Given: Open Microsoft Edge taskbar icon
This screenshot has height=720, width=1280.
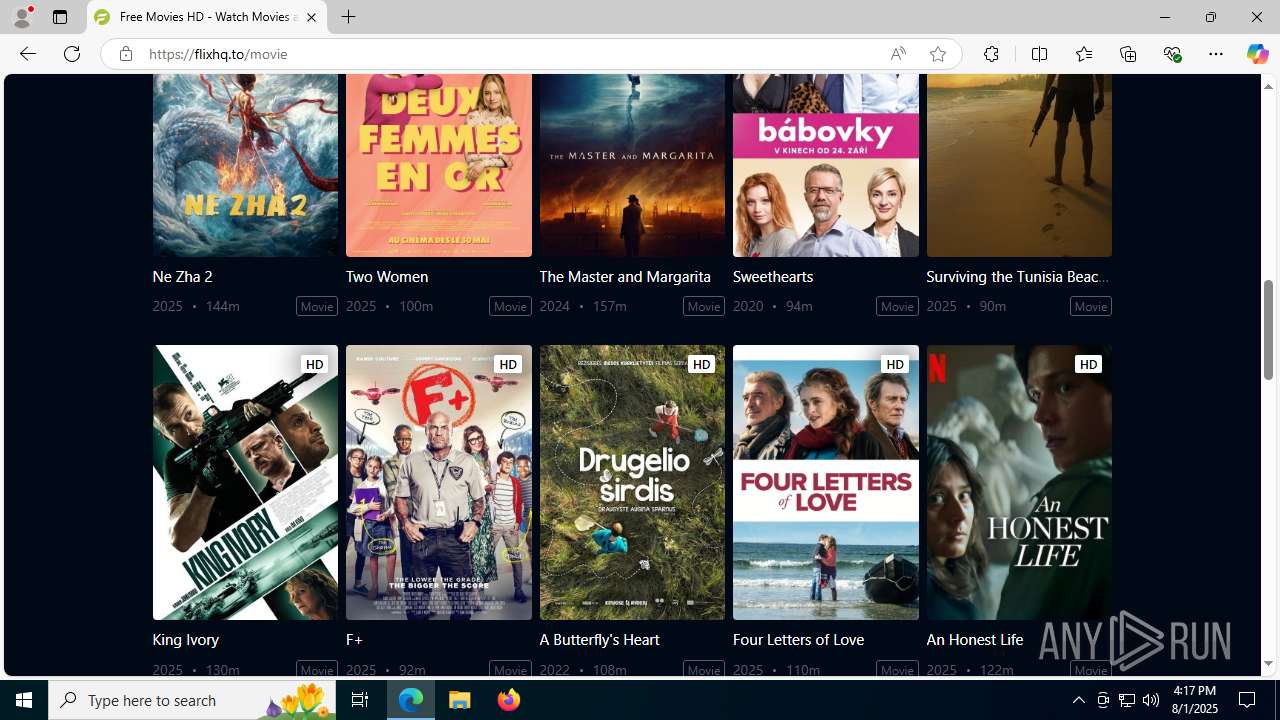Looking at the screenshot, I should click(411, 700).
